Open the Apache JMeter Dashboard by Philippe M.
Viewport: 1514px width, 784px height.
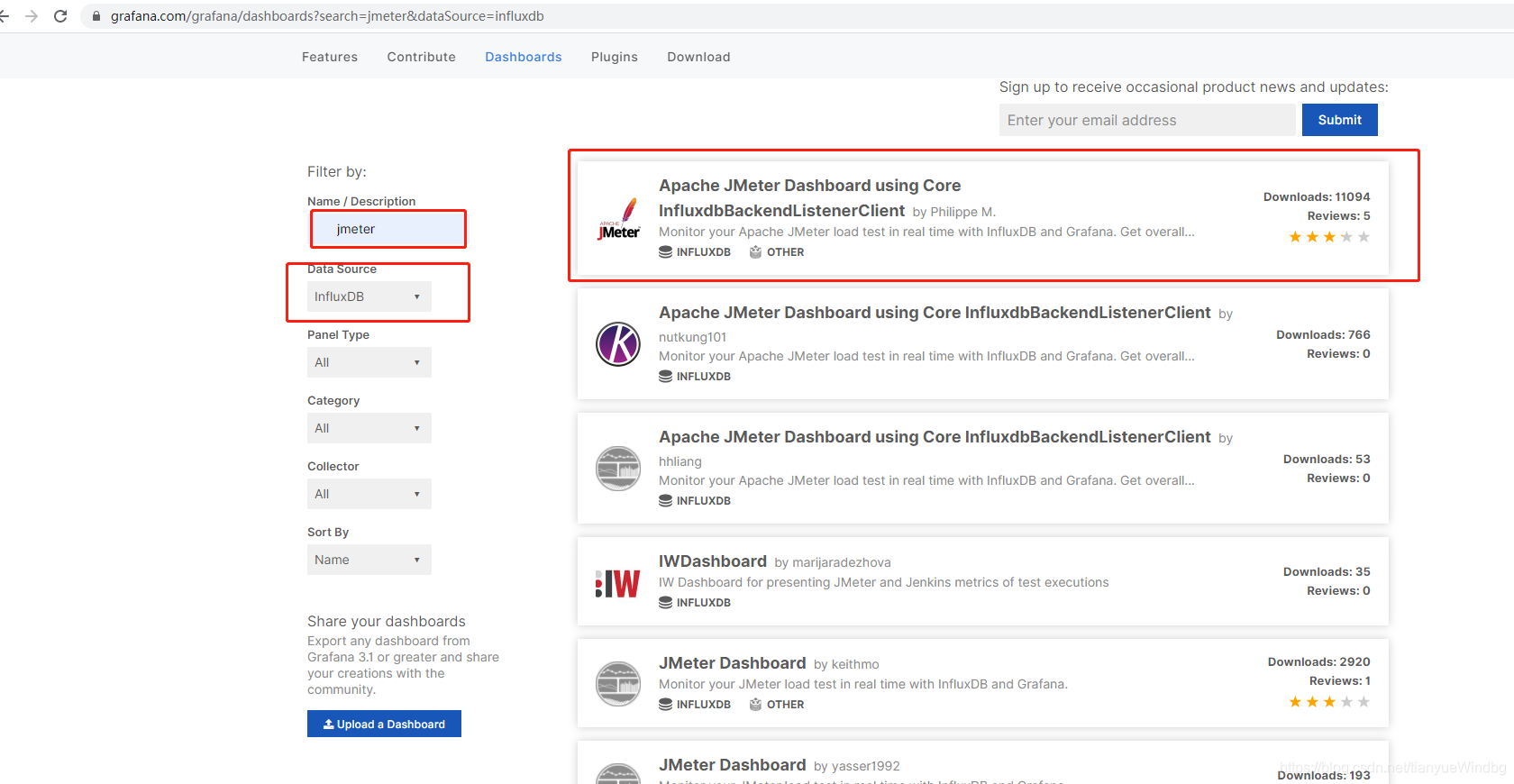coord(809,197)
